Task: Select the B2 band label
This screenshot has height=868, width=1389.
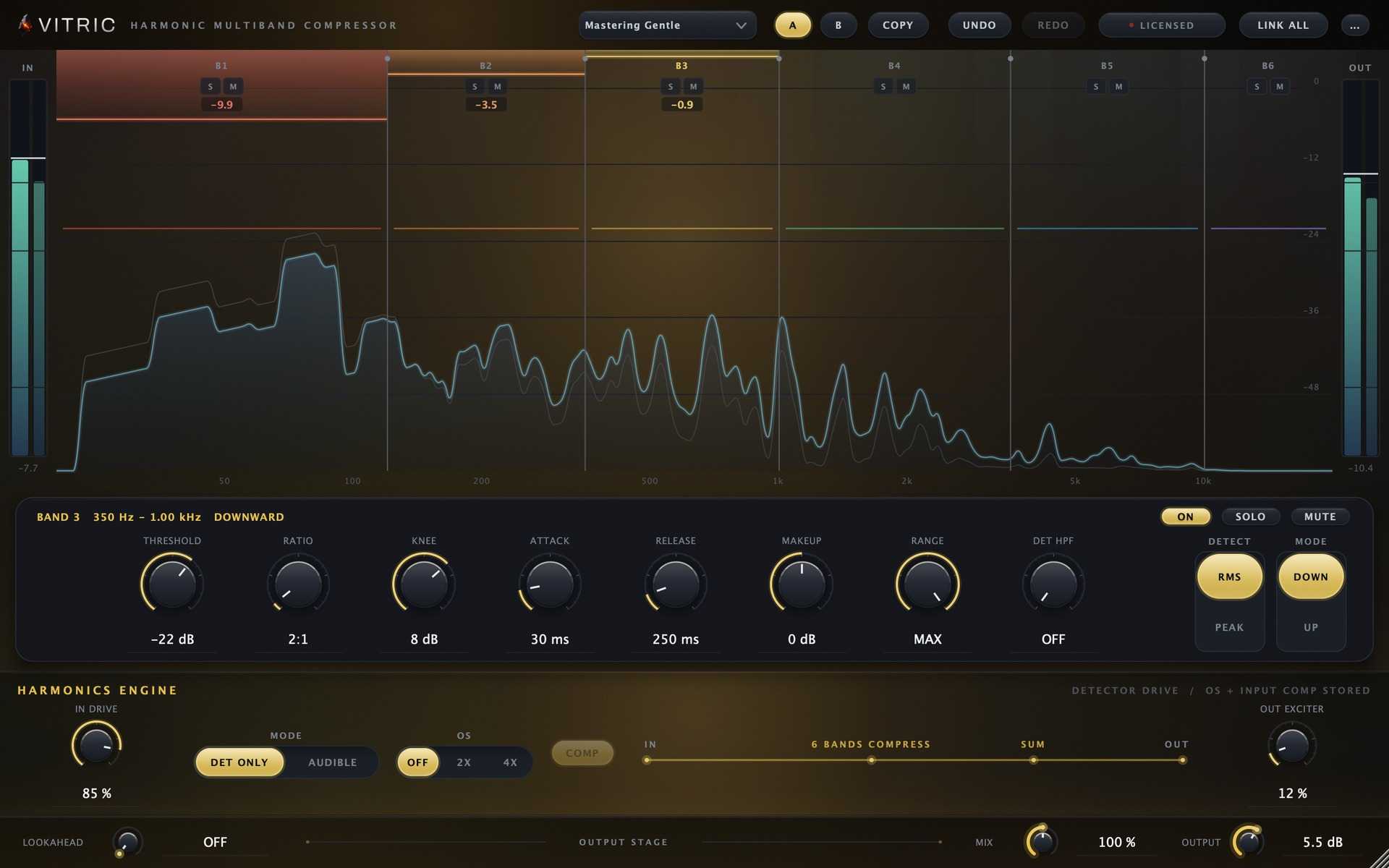Action: point(486,66)
